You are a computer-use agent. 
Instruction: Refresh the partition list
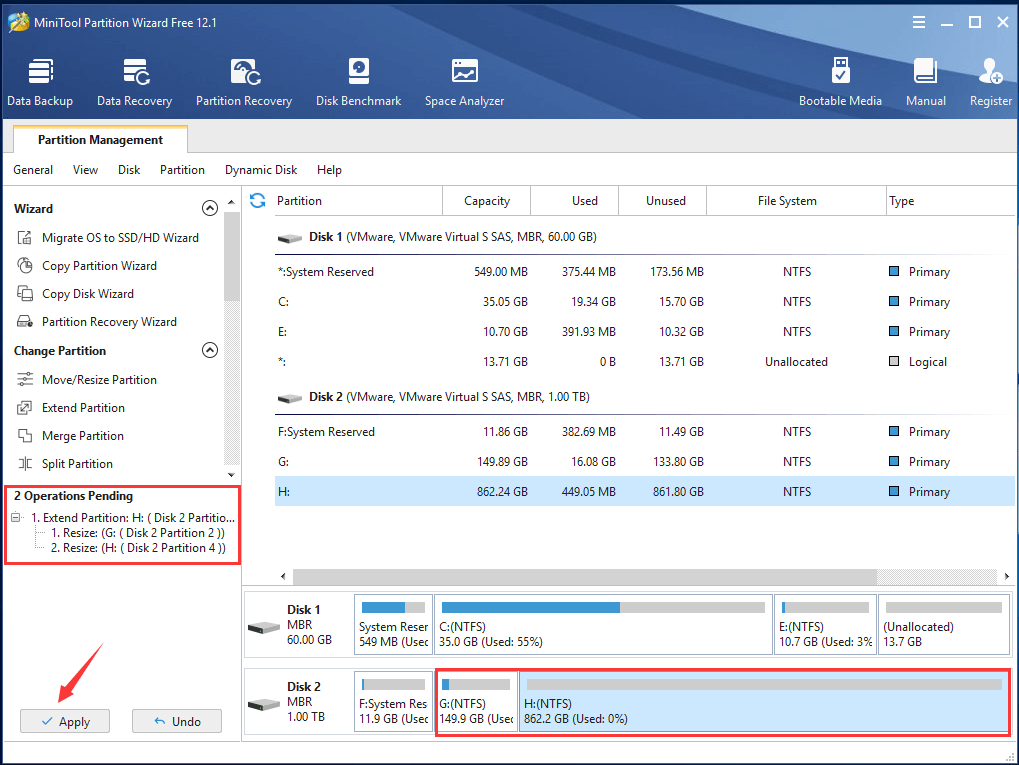[x=257, y=201]
